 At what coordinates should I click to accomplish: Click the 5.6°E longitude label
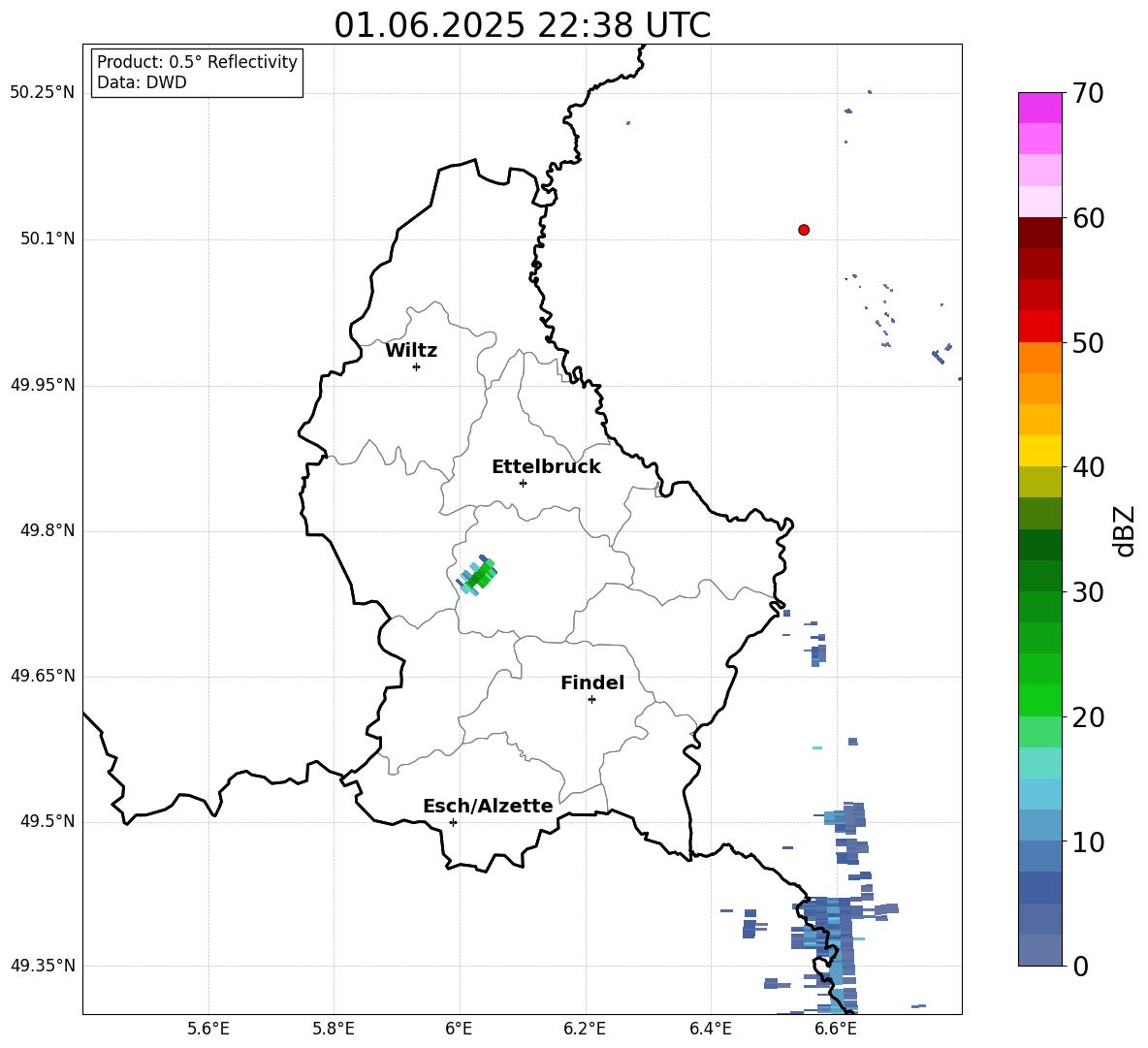pos(208,1029)
